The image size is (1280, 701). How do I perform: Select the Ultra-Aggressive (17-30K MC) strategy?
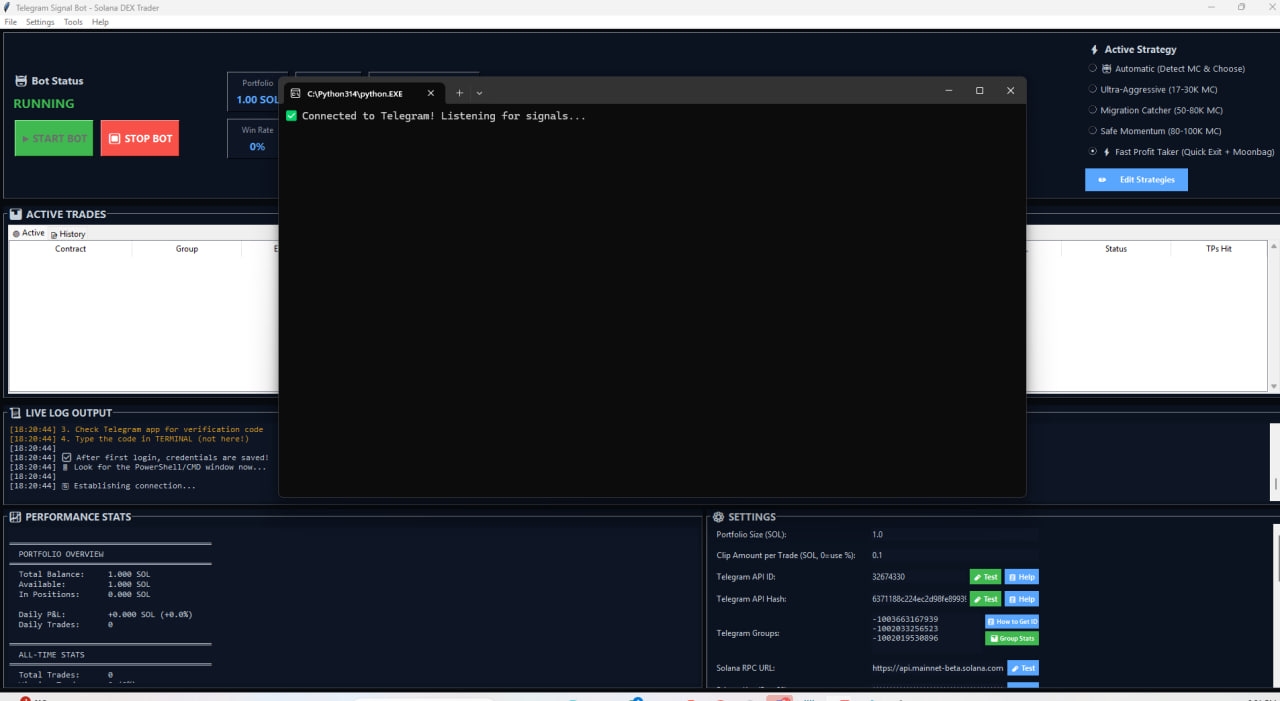1093,90
